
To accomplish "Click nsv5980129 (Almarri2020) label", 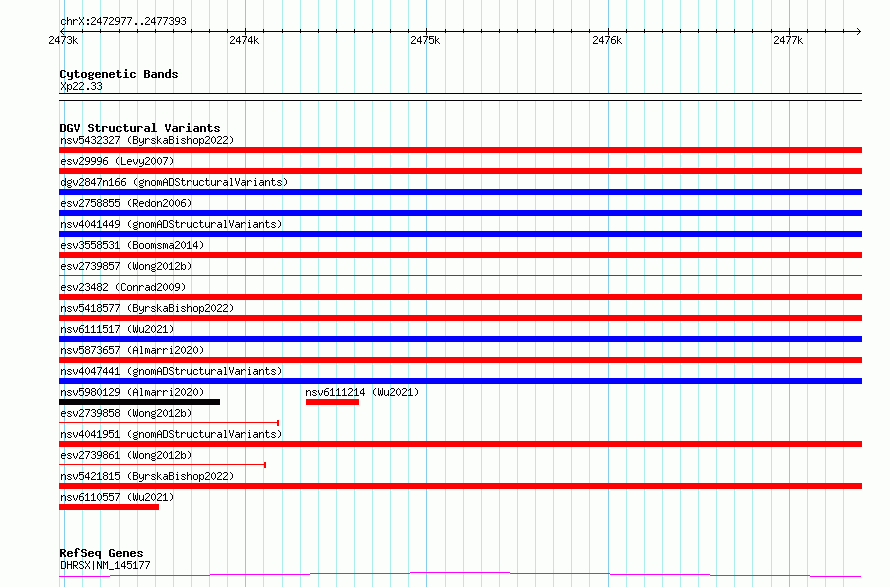I will (x=132, y=392).
